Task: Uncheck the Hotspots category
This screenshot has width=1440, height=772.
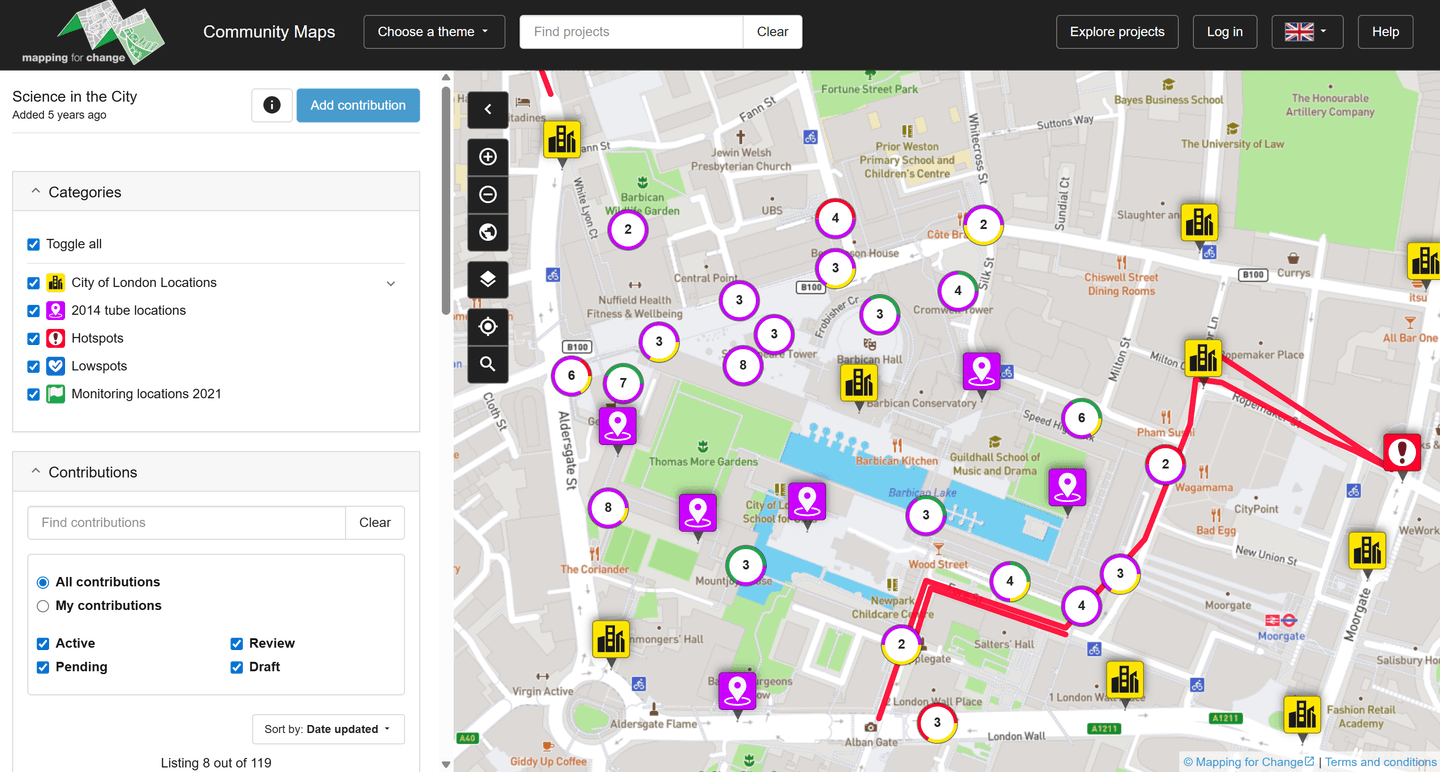Action: 33,338
